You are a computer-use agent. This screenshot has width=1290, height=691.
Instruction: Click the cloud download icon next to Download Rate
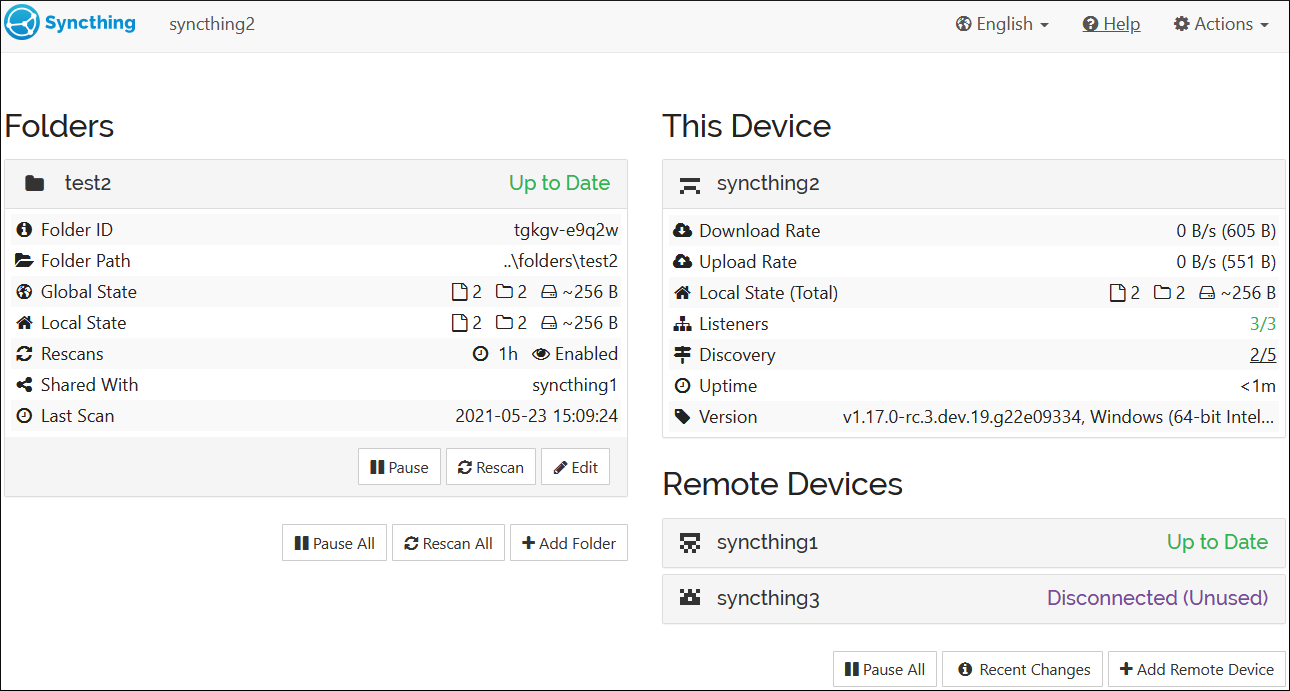click(683, 231)
